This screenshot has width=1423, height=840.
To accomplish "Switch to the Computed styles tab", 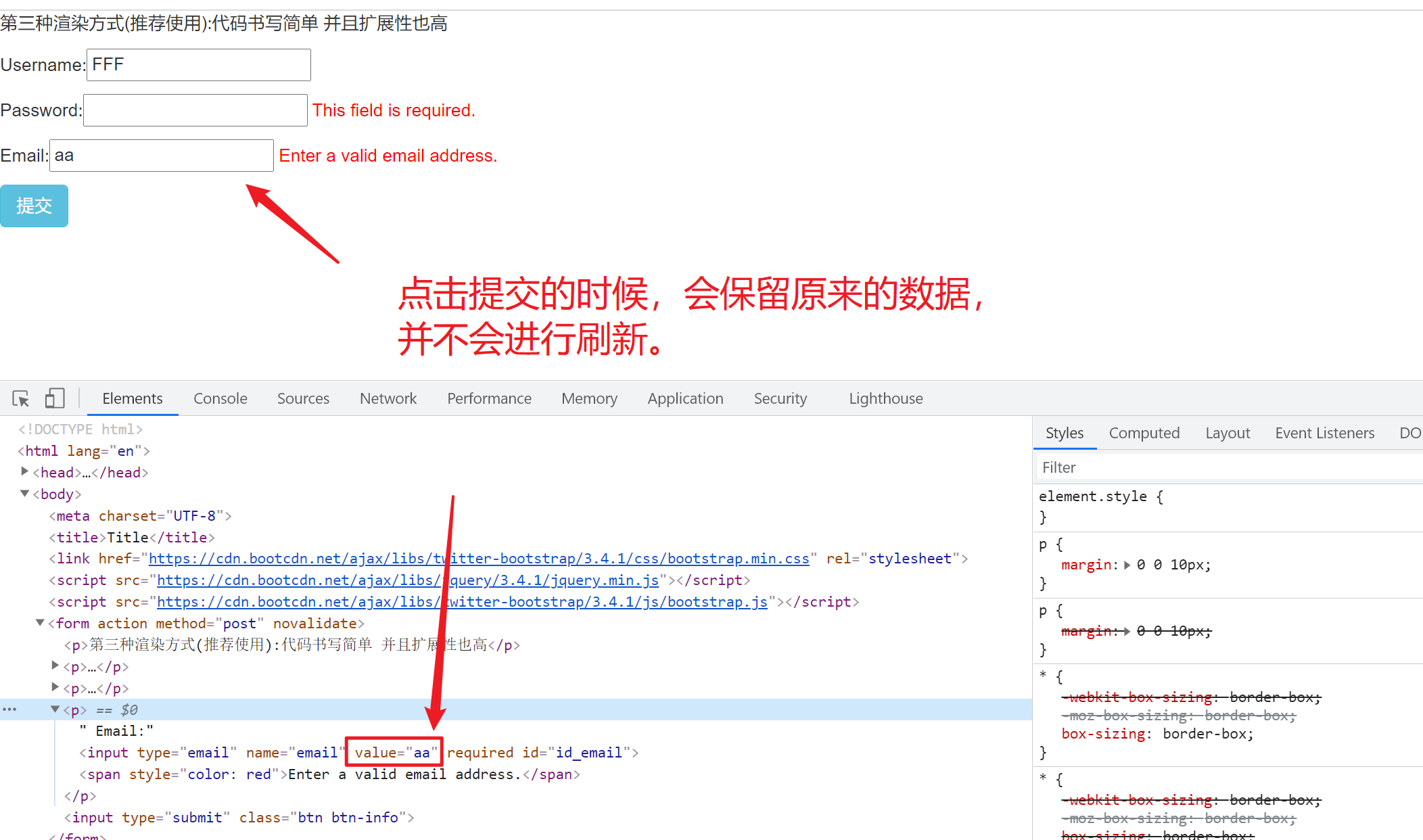I will coord(1144,433).
